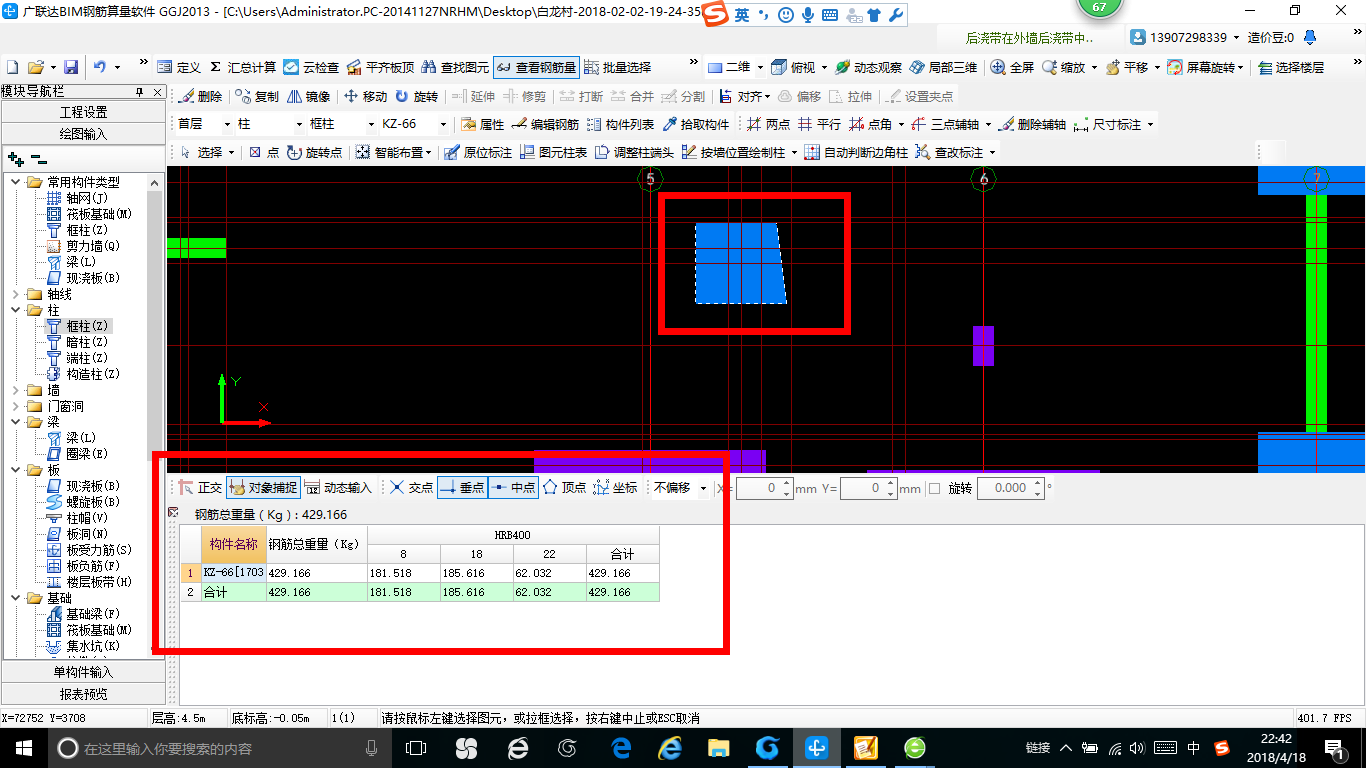Select 构造柱(Z) in navigation tree

[93, 374]
